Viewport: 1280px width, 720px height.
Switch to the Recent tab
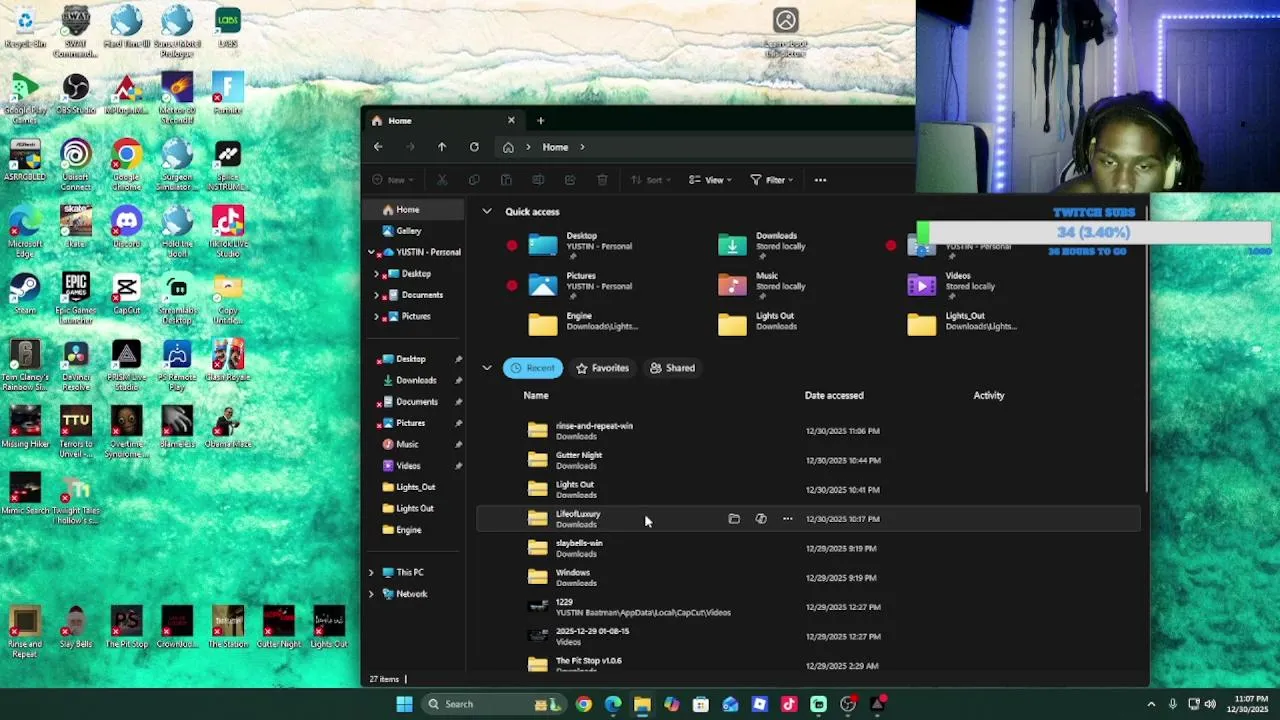pyautogui.click(x=532, y=368)
